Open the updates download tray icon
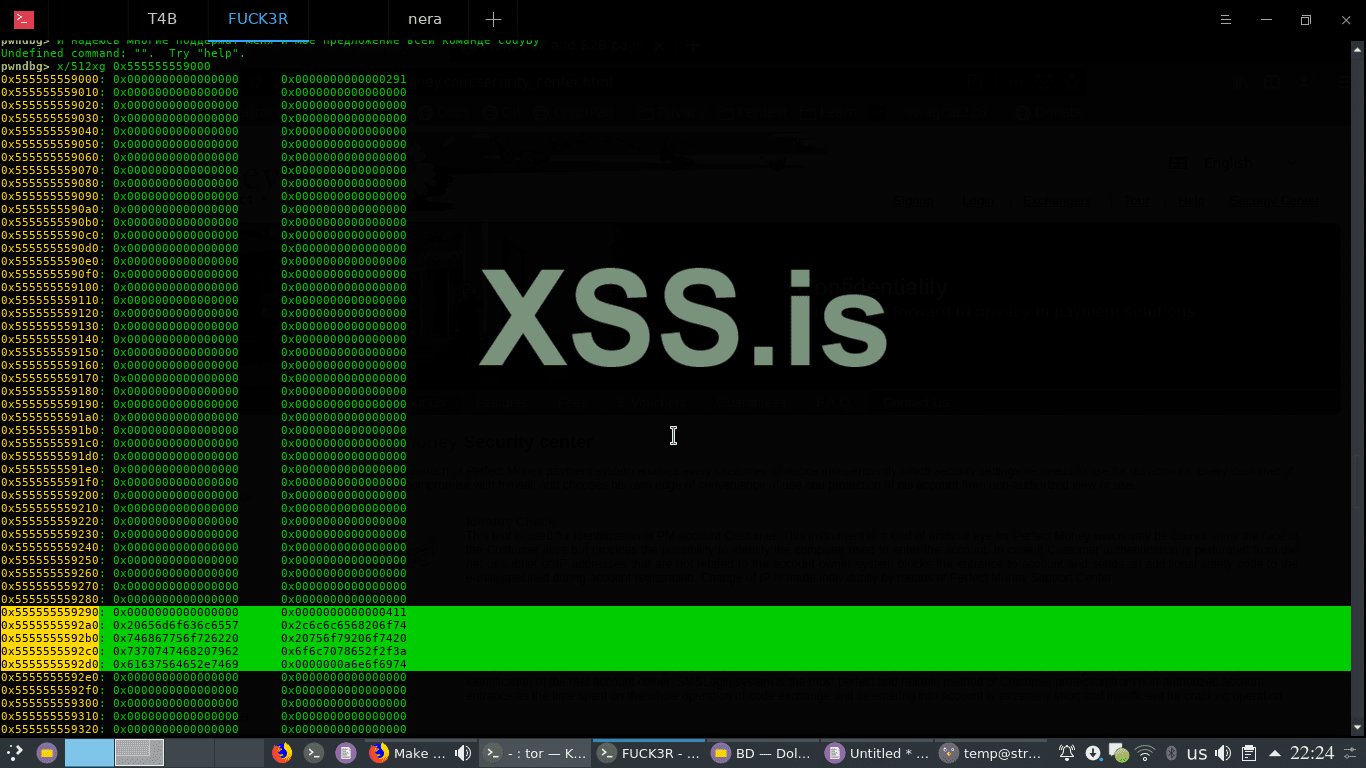The width and height of the screenshot is (1366, 768). (1093, 753)
